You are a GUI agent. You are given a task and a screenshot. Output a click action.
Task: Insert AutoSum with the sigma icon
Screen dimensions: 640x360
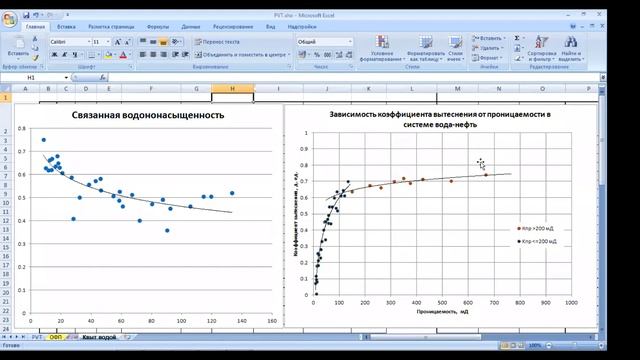[517, 38]
